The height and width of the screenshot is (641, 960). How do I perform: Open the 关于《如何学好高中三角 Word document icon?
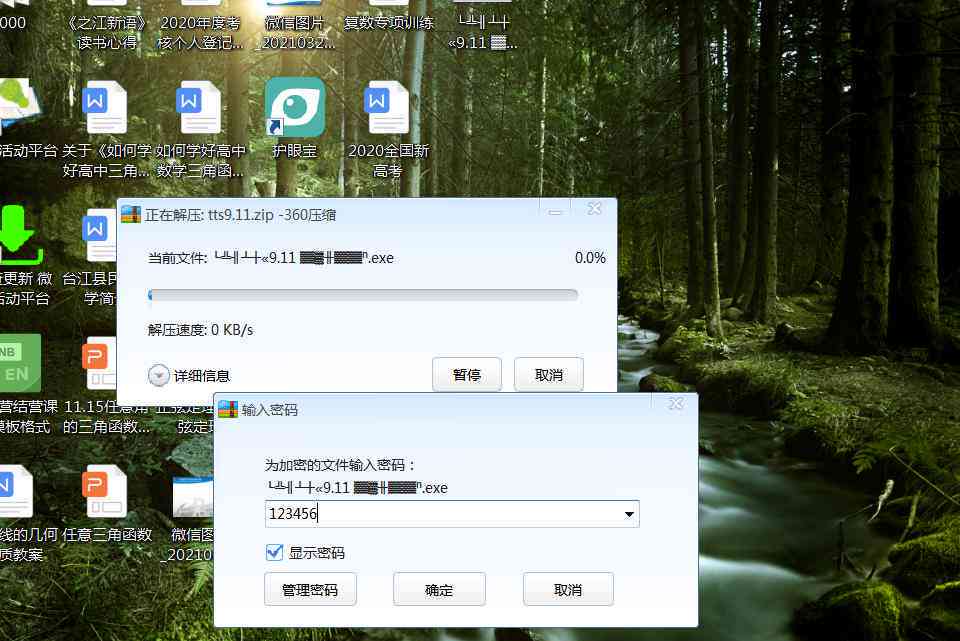(x=105, y=108)
